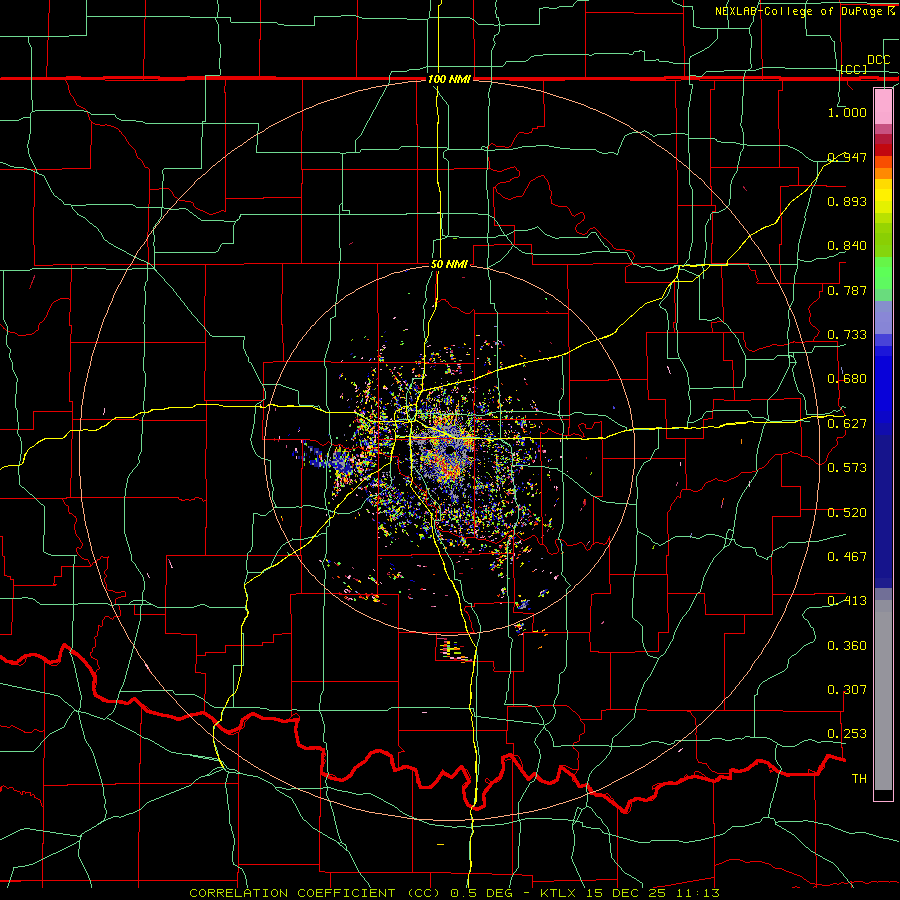Click the 50 NMI range ring label
This screenshot has height=900, width=900.
(449, 265)
